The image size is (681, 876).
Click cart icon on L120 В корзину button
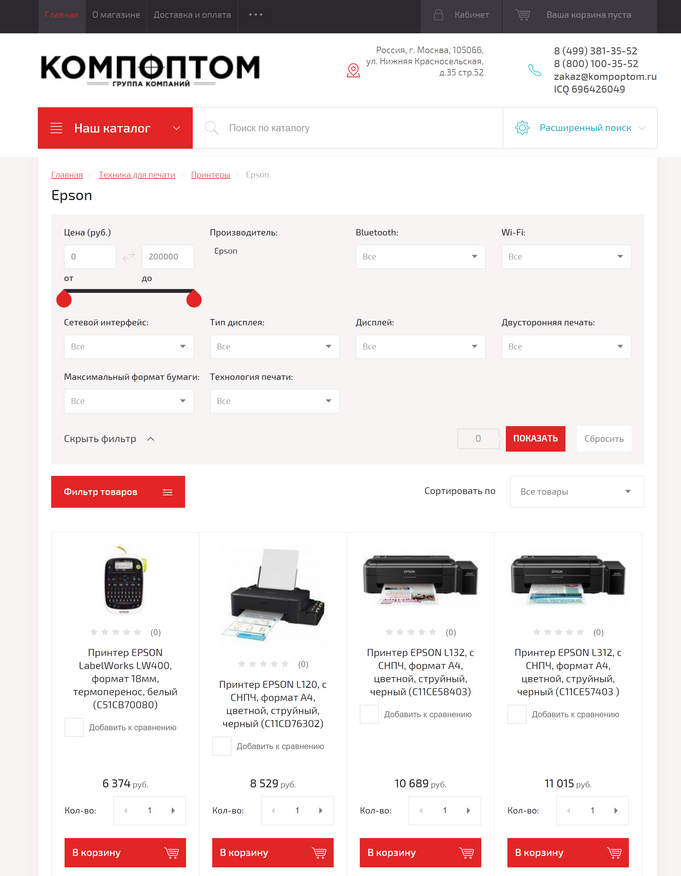(x=319, y=853)
